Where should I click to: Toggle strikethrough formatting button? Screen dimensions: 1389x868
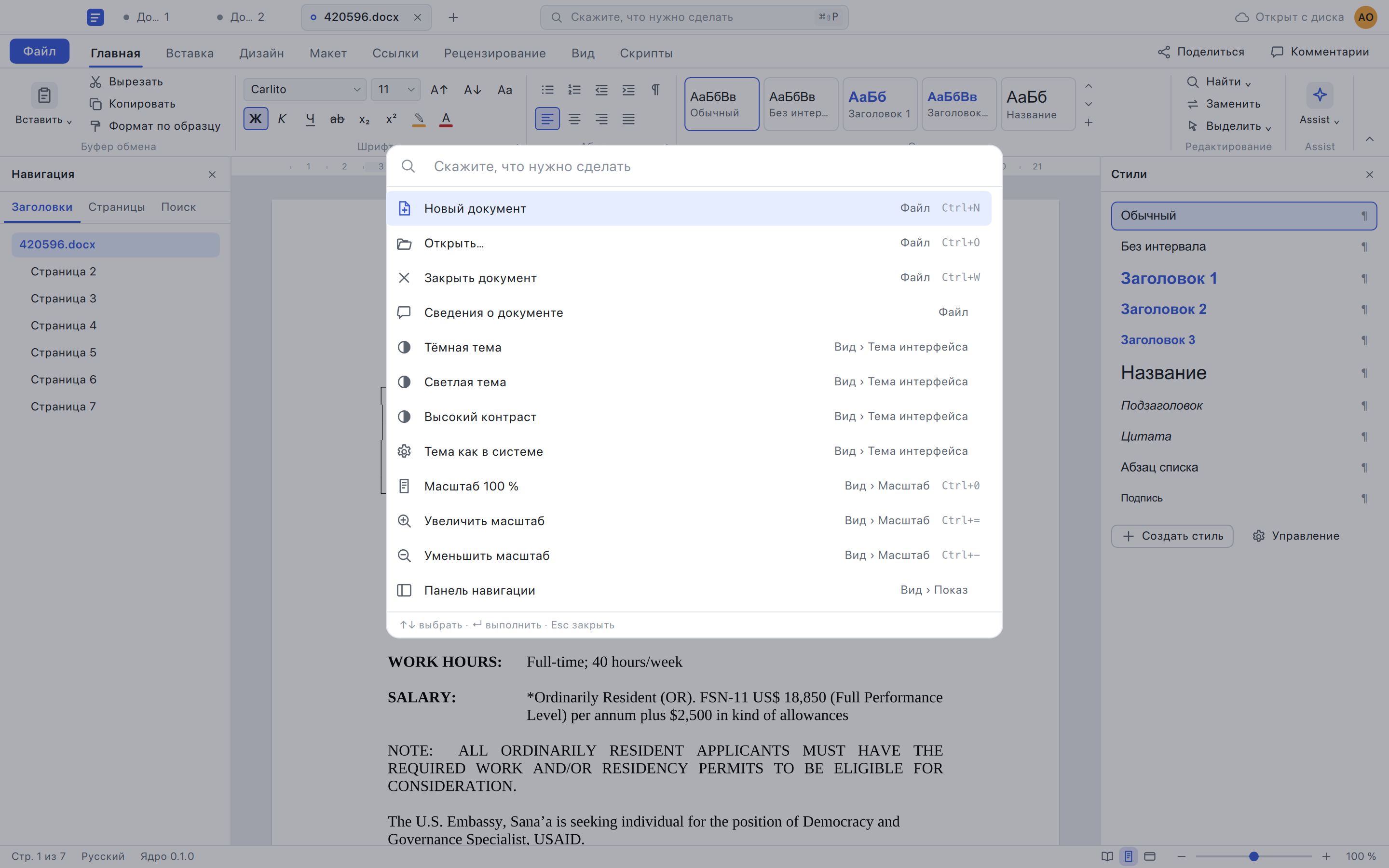(x=337, y=119)
